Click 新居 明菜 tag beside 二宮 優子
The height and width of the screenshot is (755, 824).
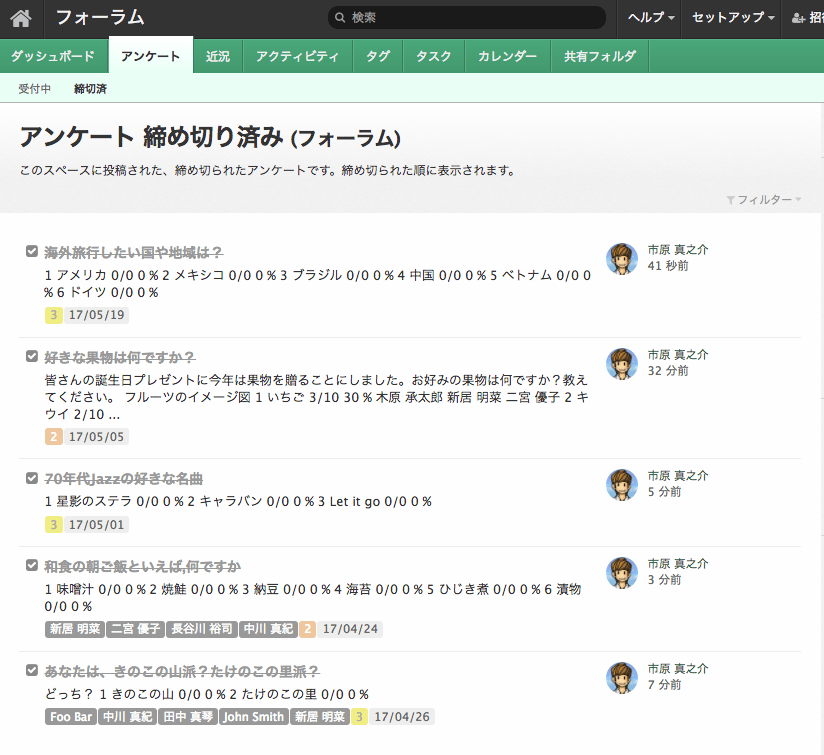(75, 629)
